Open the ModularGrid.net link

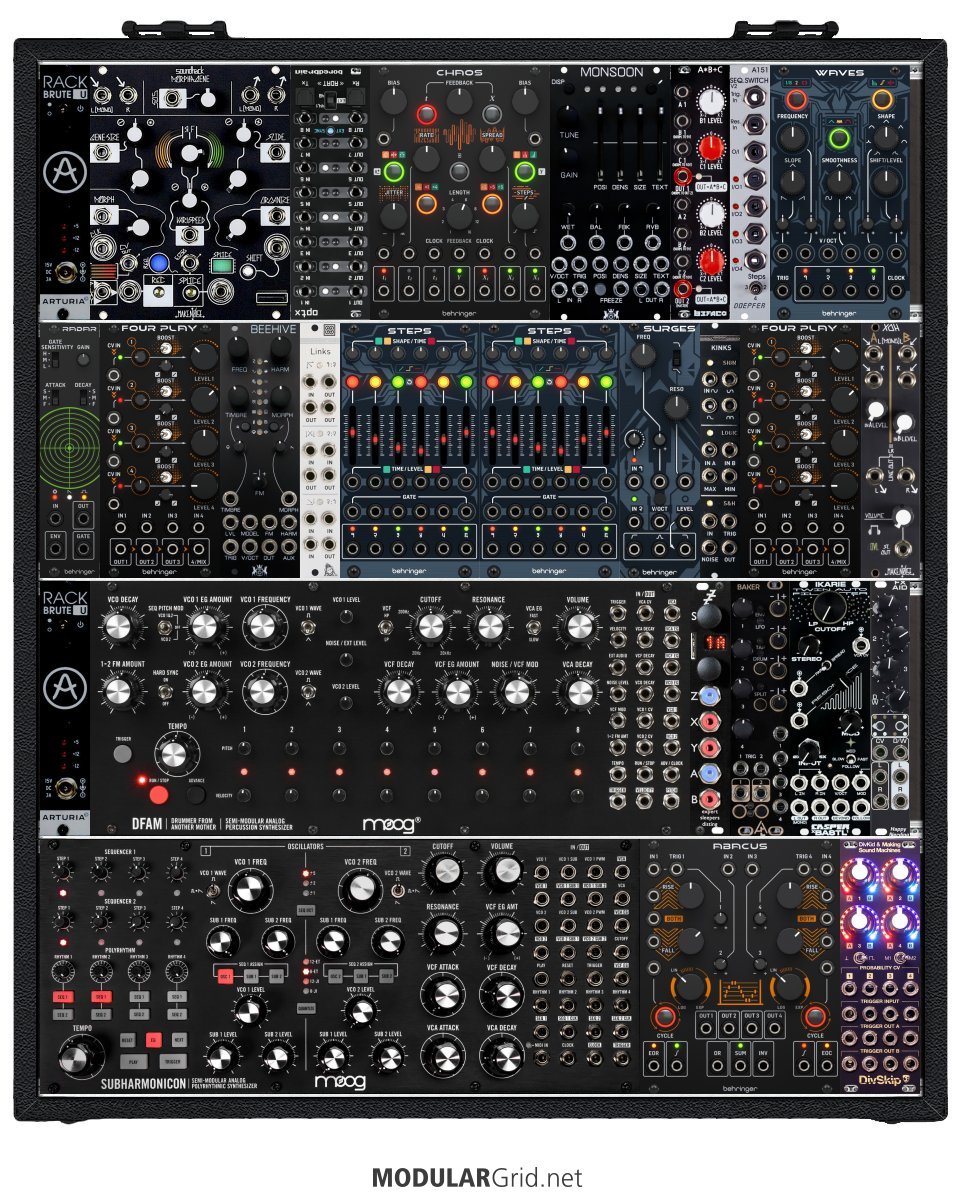point(476,1177)
